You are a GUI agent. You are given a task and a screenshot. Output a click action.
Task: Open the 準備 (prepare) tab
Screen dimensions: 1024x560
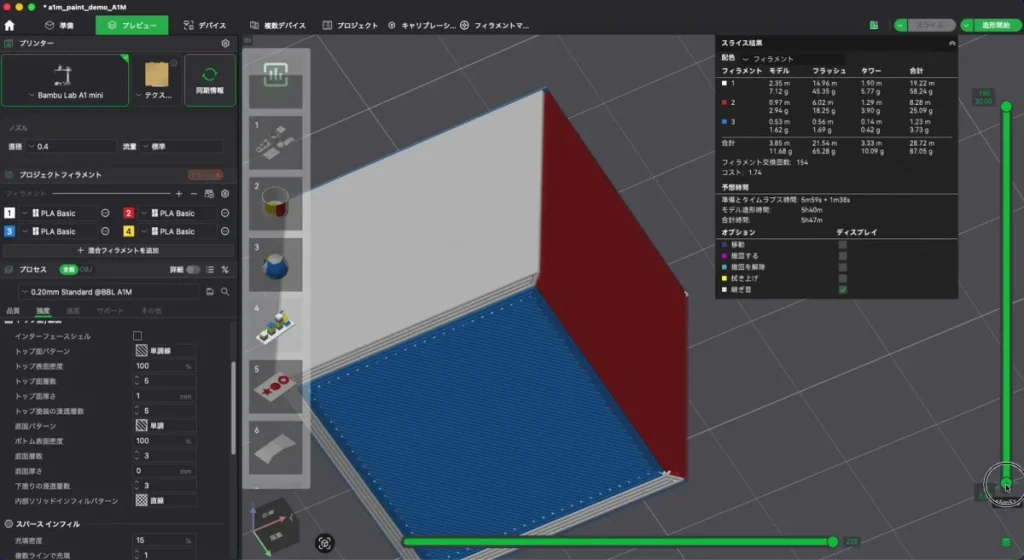click(x=59, y=25)
